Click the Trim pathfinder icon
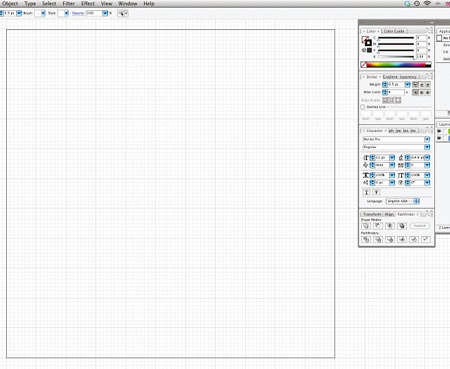Screen dimensions: 450x369 point(378,239)
